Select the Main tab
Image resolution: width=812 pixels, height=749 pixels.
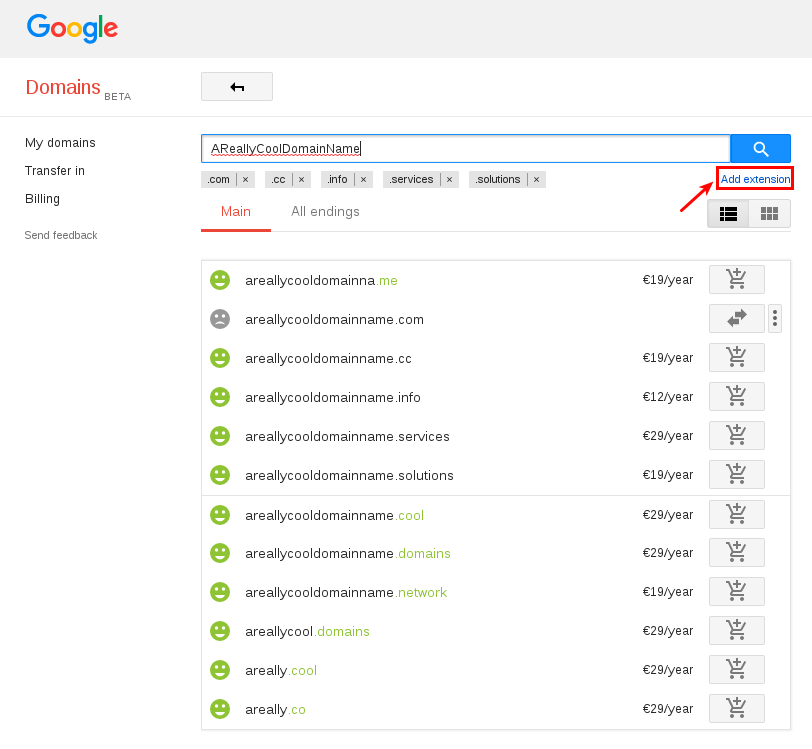click(x=236, y=212)
